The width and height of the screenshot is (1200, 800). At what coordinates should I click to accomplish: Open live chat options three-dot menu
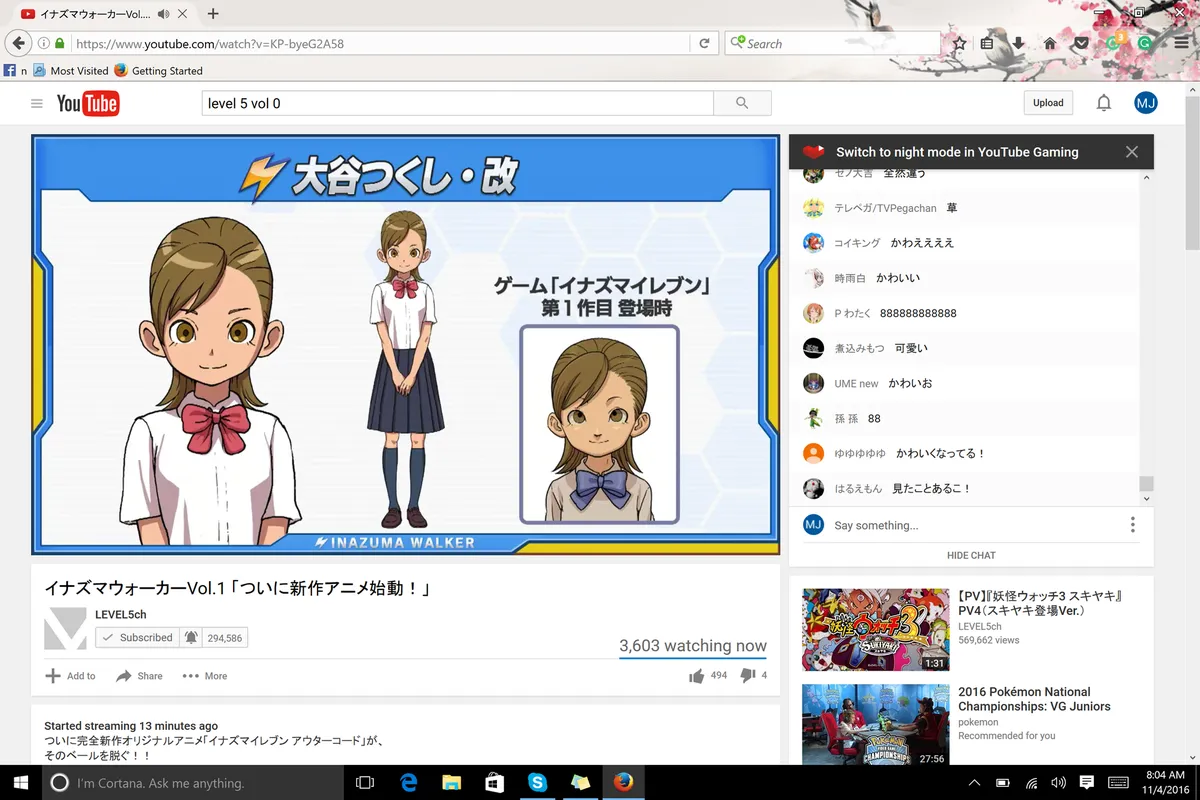(1133, 525)
